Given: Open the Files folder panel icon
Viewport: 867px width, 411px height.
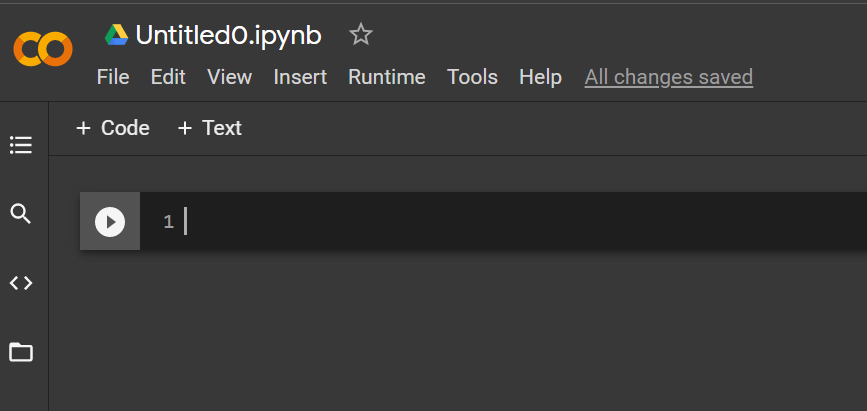Looking at the screenshot, I should tap(21, 352).
